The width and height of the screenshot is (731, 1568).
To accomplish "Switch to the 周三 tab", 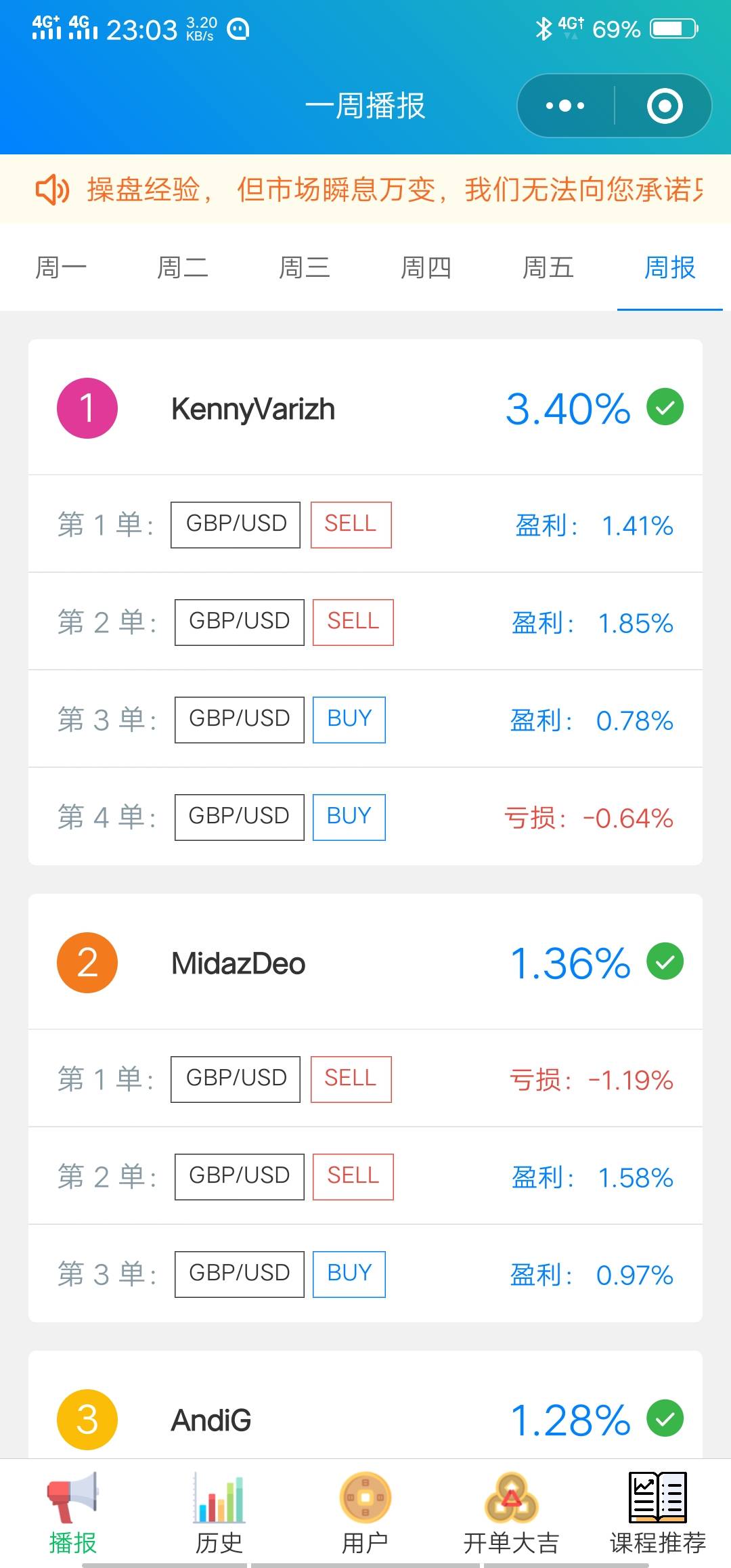I will click(305, 267).
